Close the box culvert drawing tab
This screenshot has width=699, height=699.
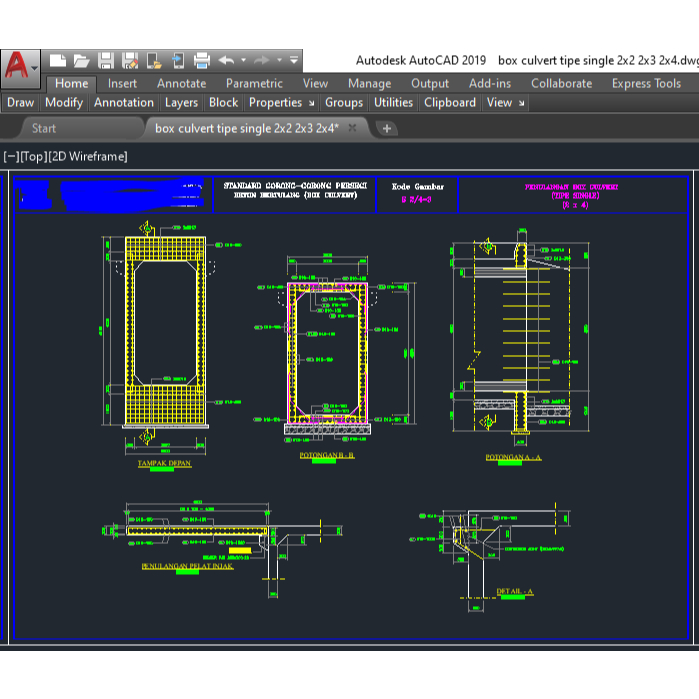(x=352, y=128)
